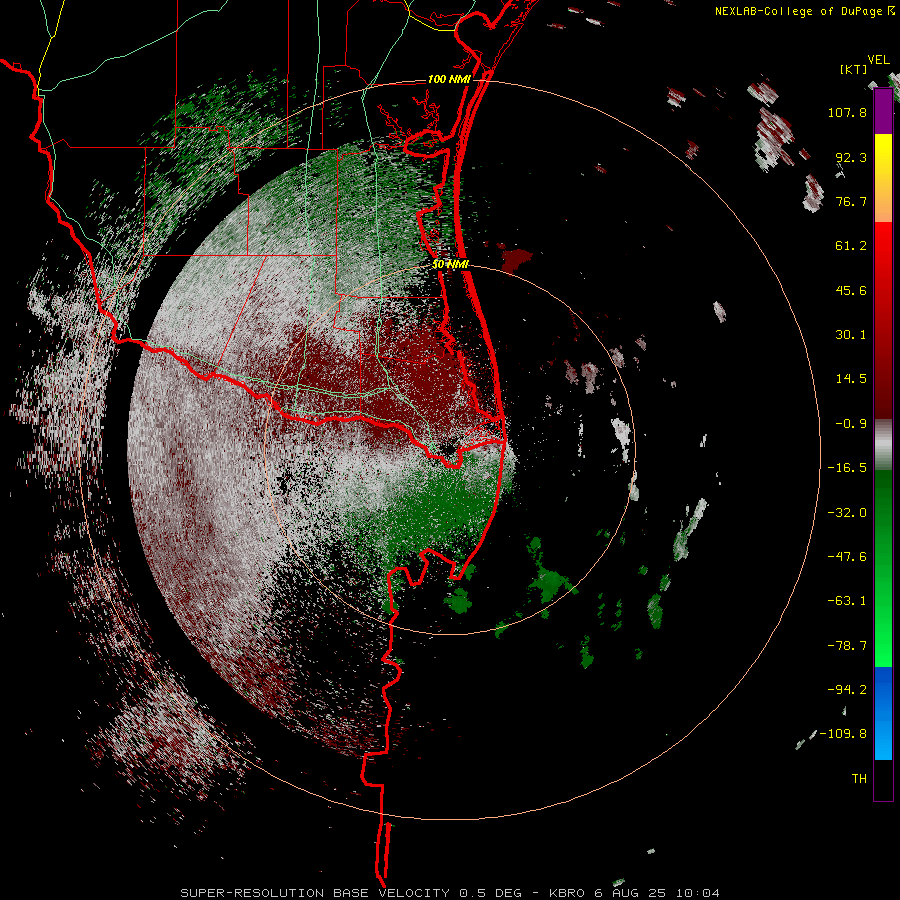900x900 pixels.
Task: Click the -47.6 velocity scale value
Action: point(847,557)
